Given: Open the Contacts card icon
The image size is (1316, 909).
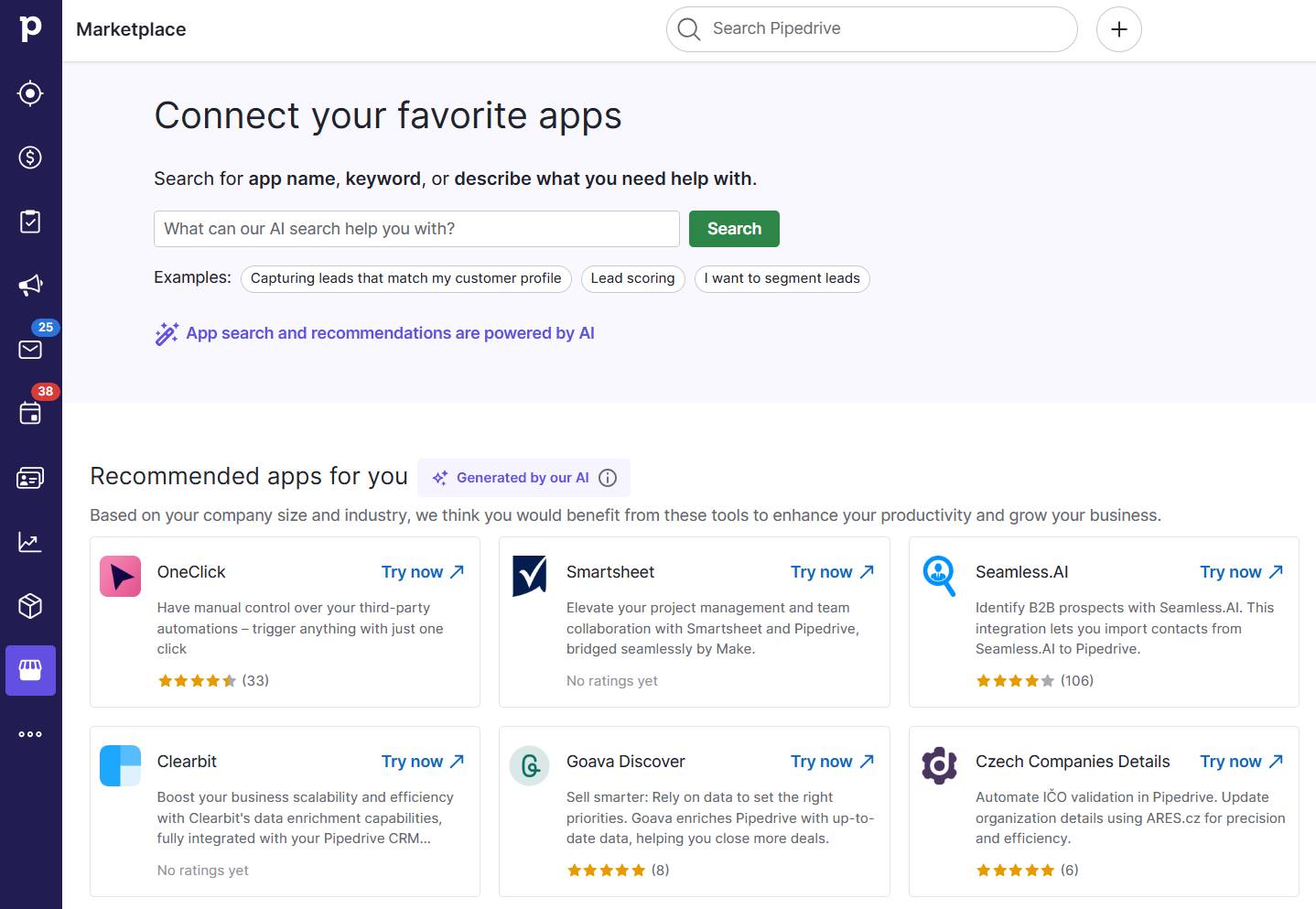Looking at the screenshot, I should pyautogui.click(x=30, y=477).
